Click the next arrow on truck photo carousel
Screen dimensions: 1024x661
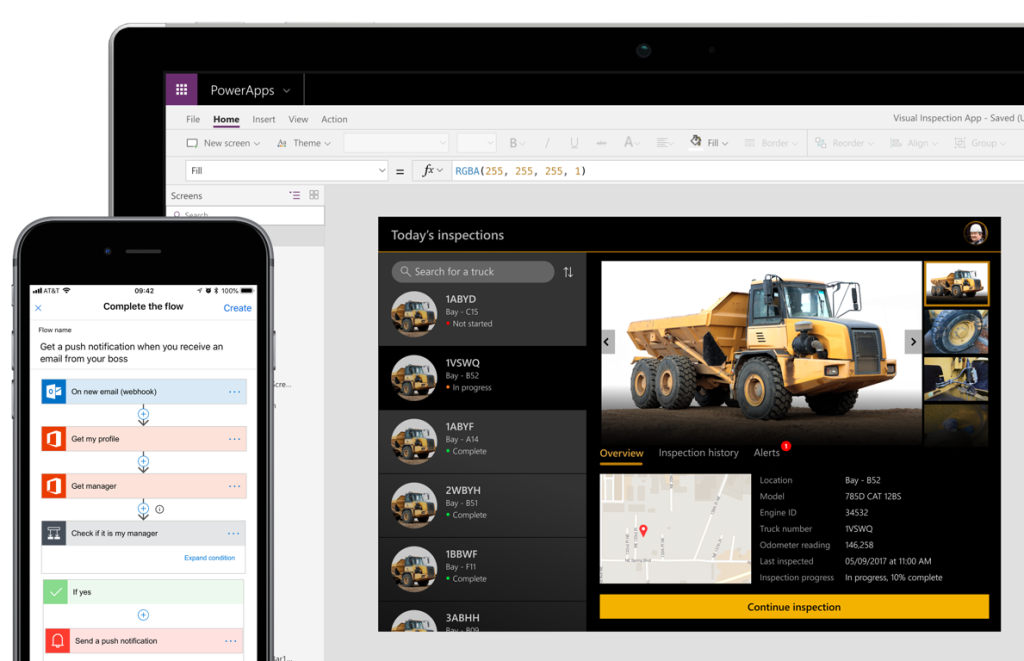point(913,341)
